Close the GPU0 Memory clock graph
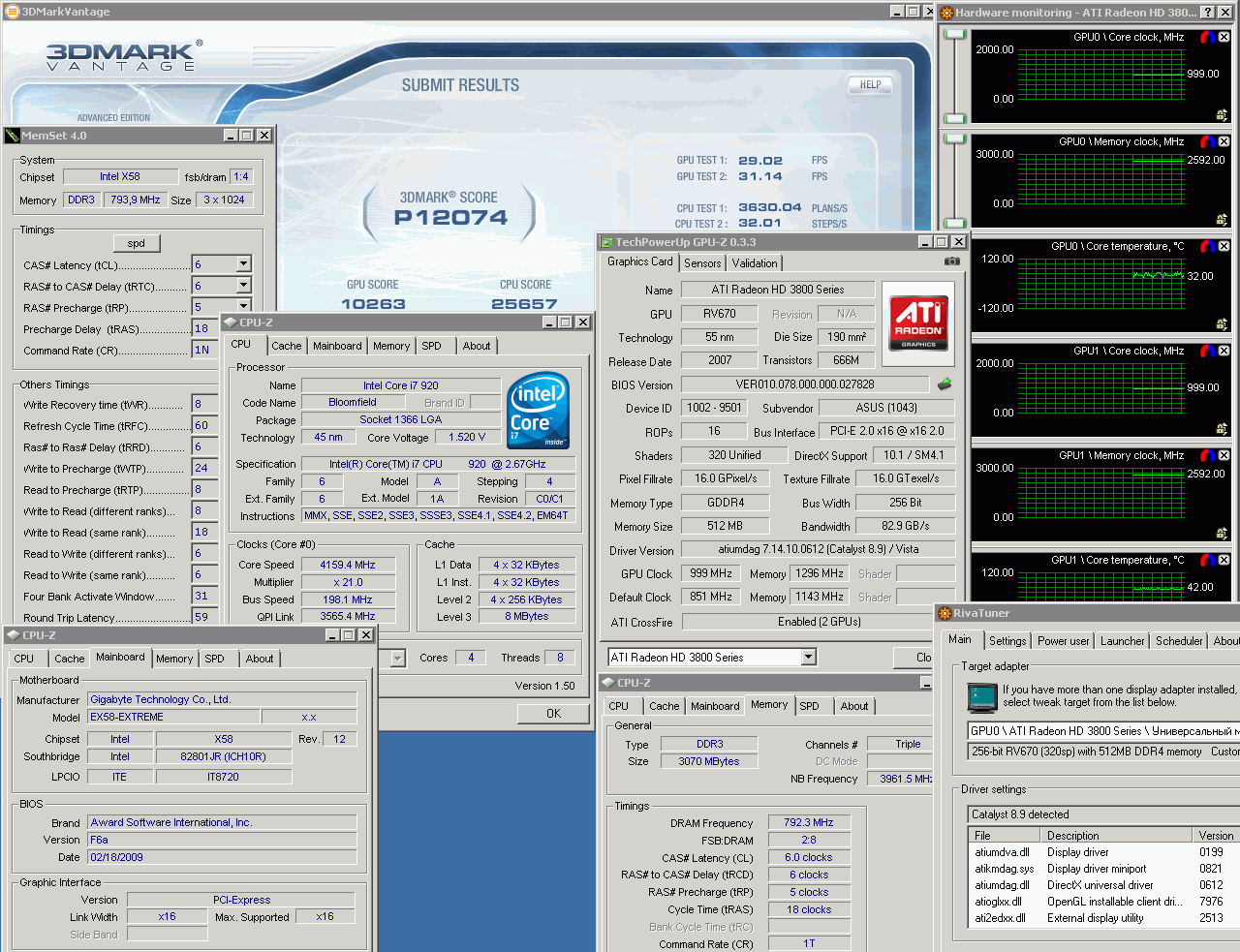The image size is (1240, 952). 1224,141
